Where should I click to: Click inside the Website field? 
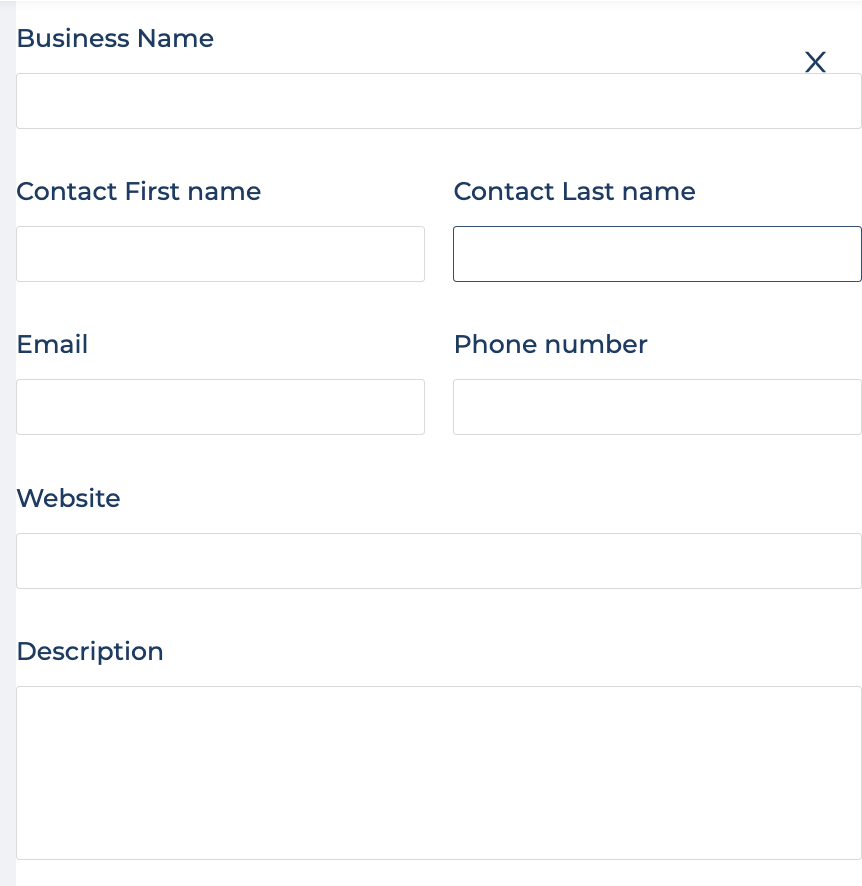pos(439,561)
